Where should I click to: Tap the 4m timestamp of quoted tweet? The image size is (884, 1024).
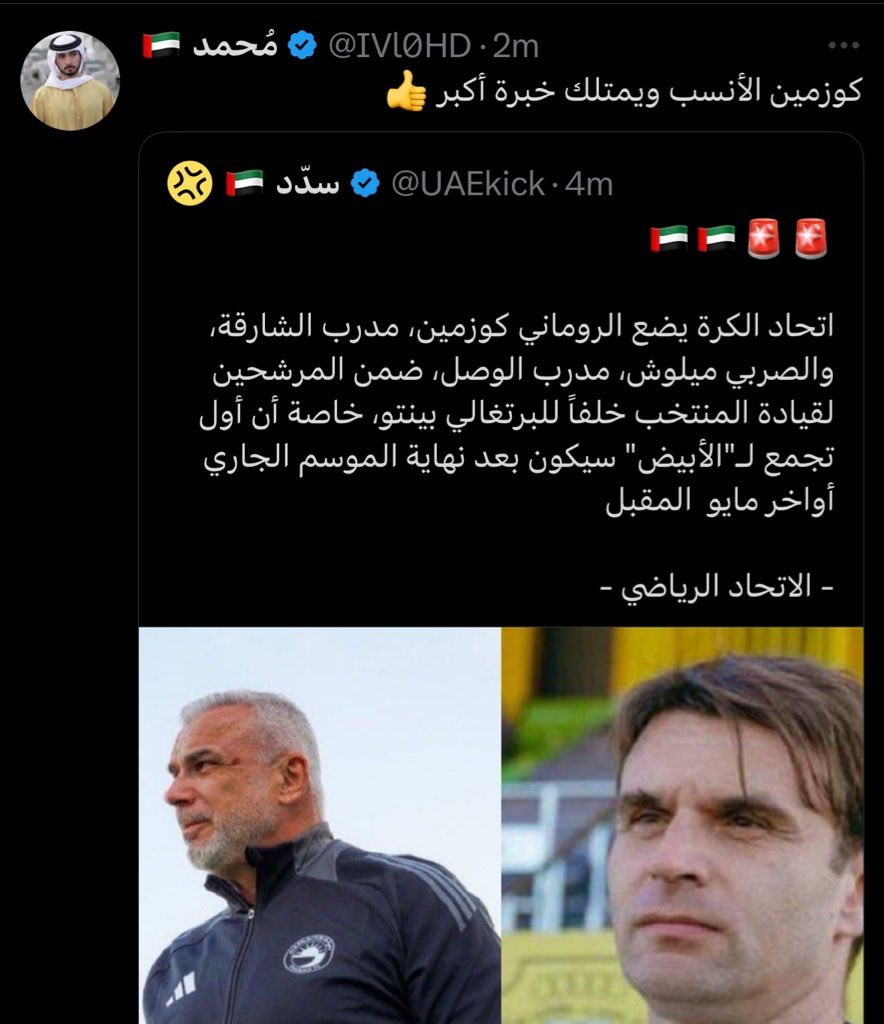589,184
